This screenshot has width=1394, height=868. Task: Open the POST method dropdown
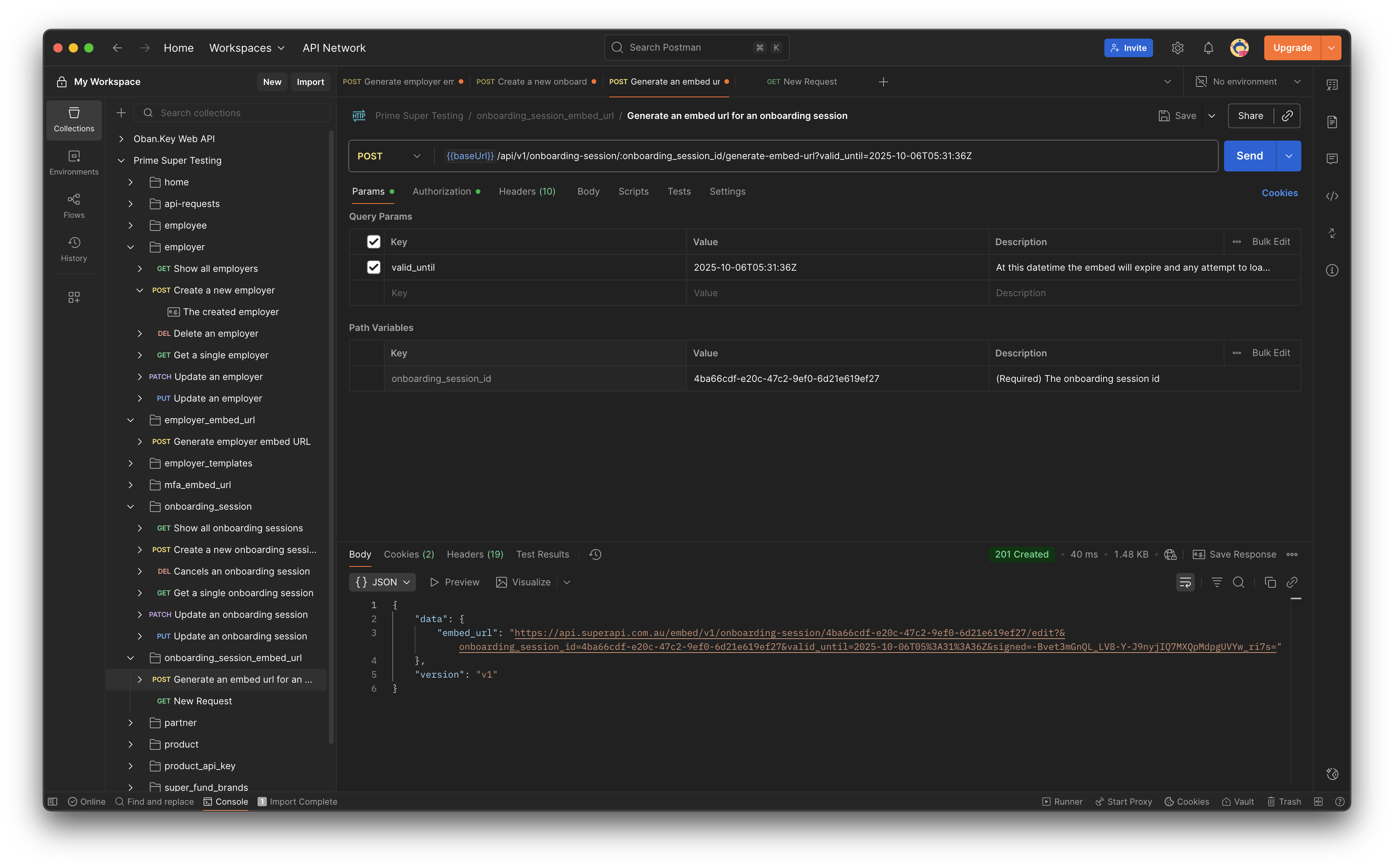[x=389, y=156]
